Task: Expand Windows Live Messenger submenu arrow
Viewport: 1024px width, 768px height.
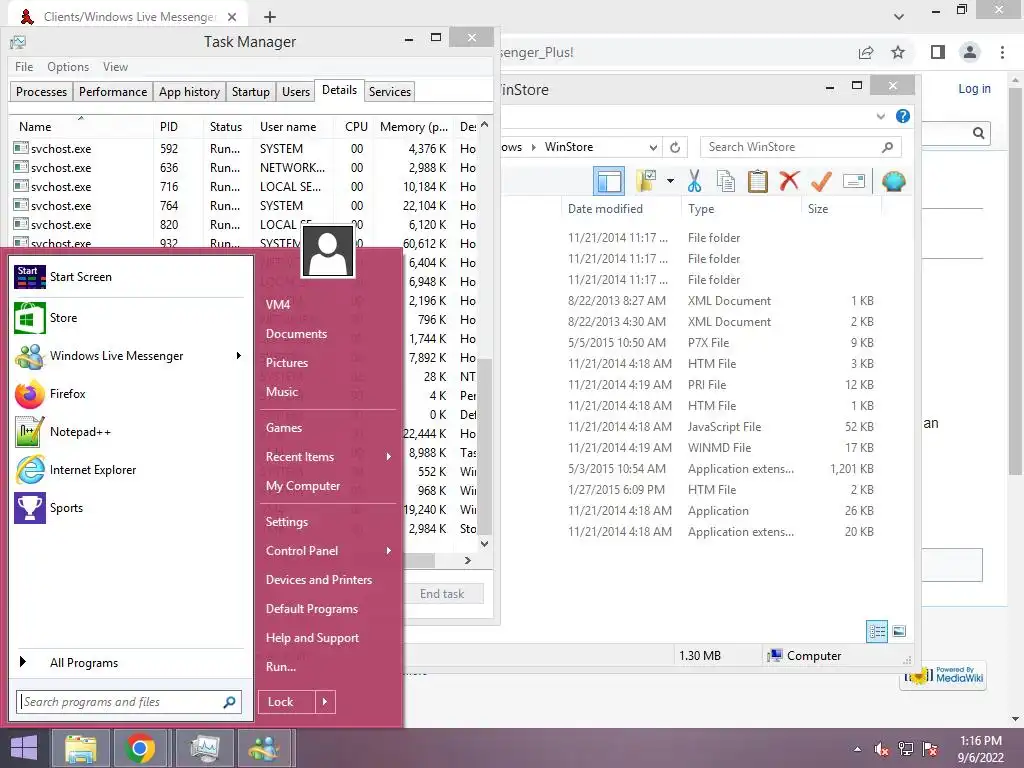Action: (x=238, y=356)
